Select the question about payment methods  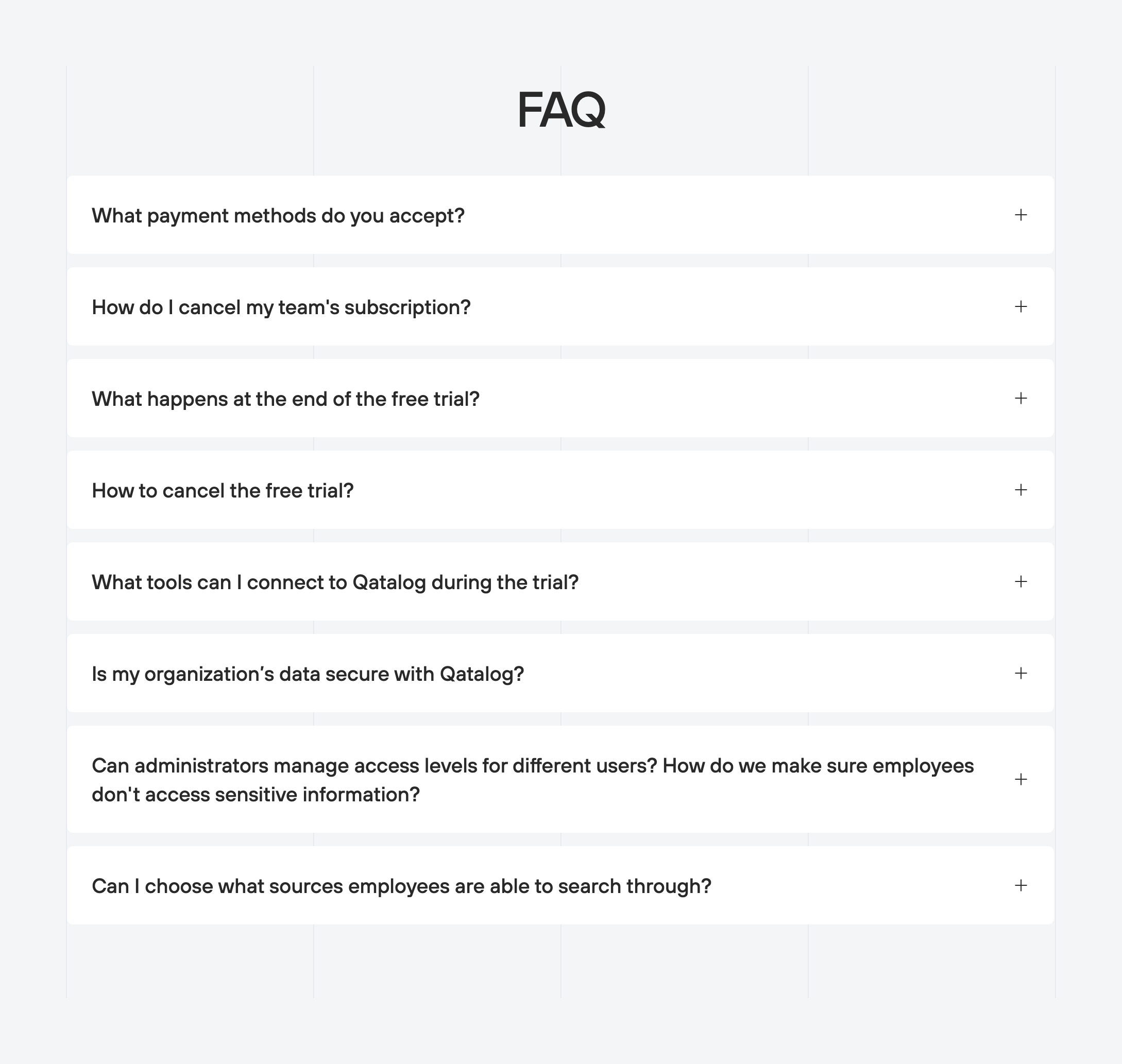278,215
